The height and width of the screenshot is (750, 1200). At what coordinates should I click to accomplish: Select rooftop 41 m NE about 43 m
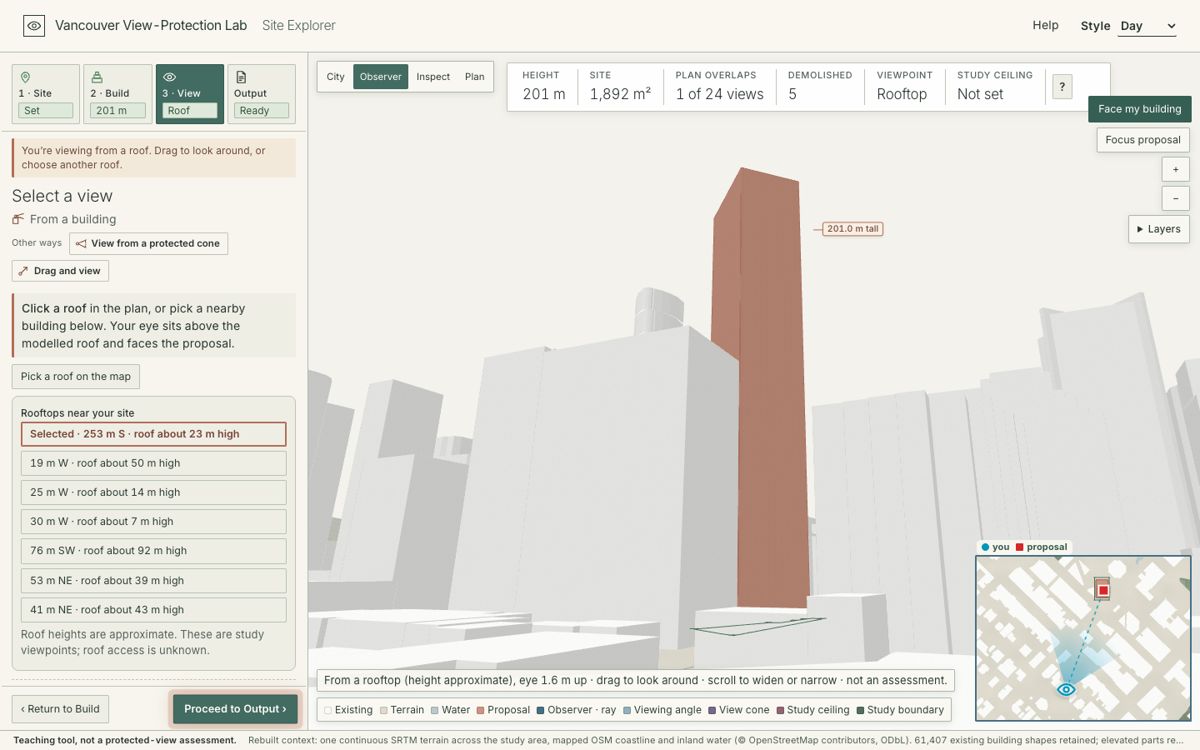(154, 609)
